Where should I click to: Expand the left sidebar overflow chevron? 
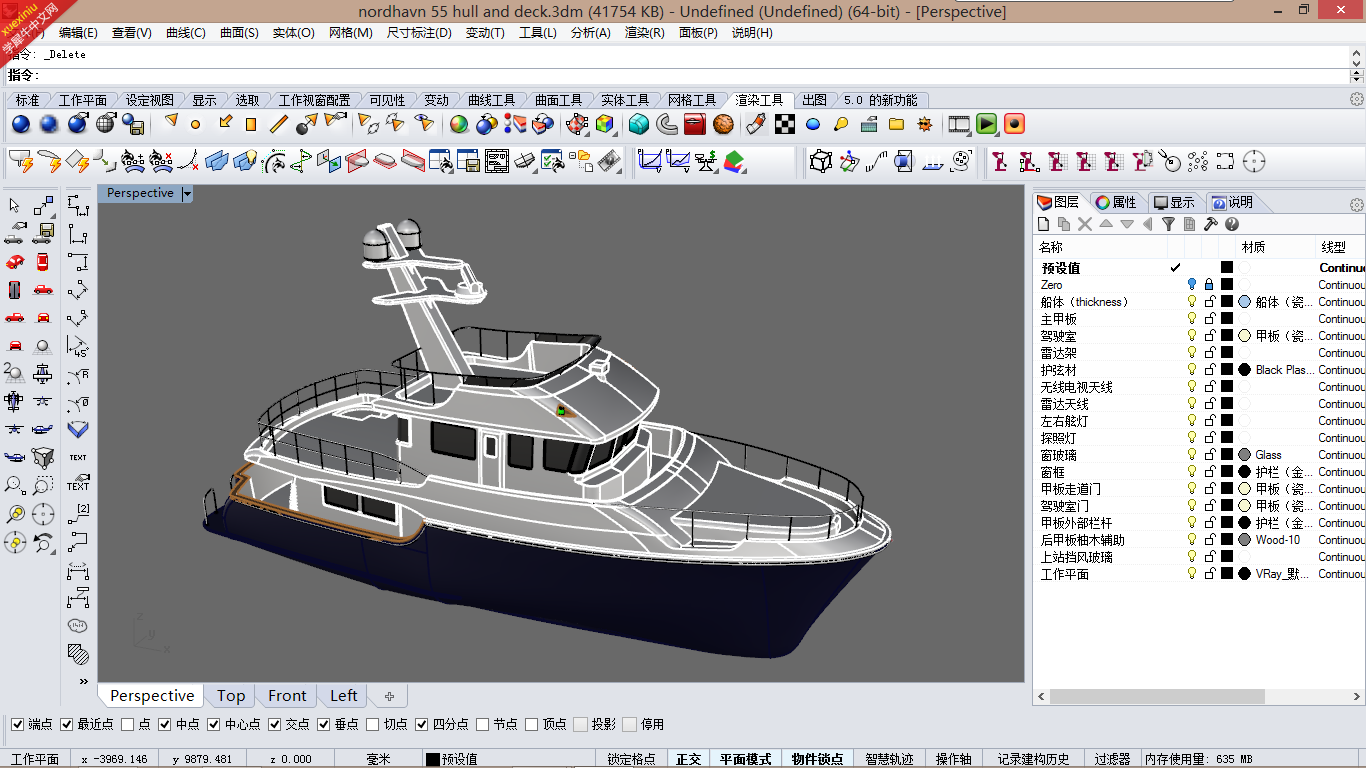tap(83, 681)
